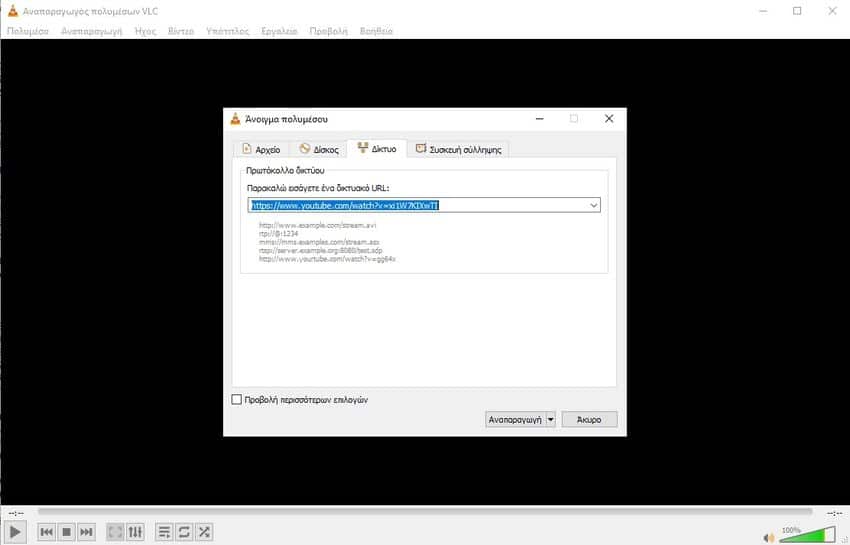Image resolution: width=850 pixels, height=545 pixels.
Task: Click example text rtp://@:1234
Action: (x=278, y=234)
